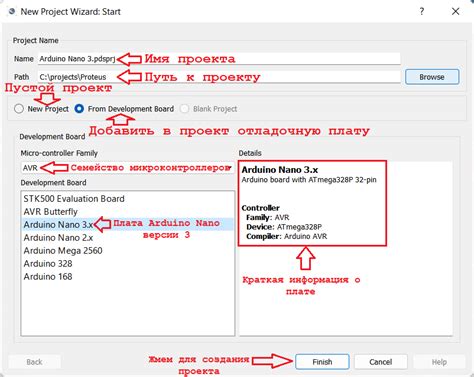This screenshot has height=377, width=474.
Task: Click the question mark help icon
Action: (x=422, y=12)
